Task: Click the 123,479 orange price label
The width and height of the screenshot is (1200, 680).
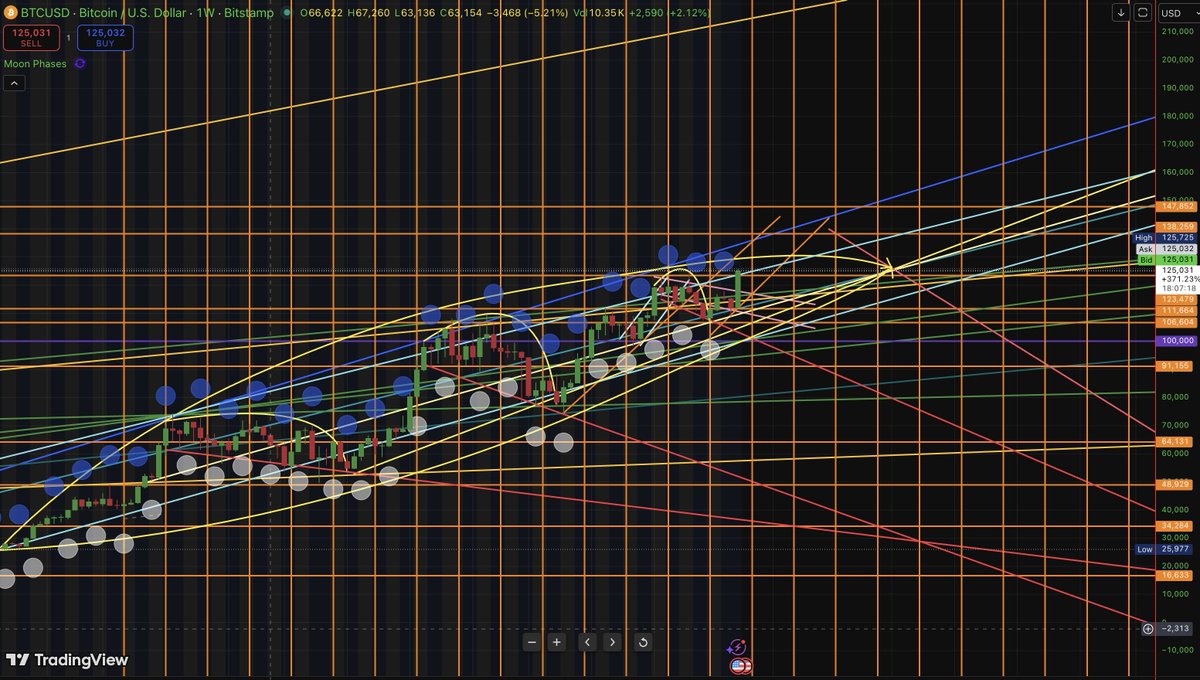Action: click(1176, 299)
